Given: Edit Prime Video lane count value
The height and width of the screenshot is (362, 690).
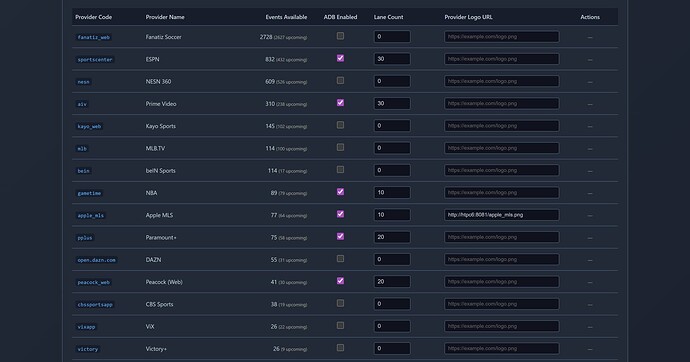Looking at the screenshot, I should (392, 103).
